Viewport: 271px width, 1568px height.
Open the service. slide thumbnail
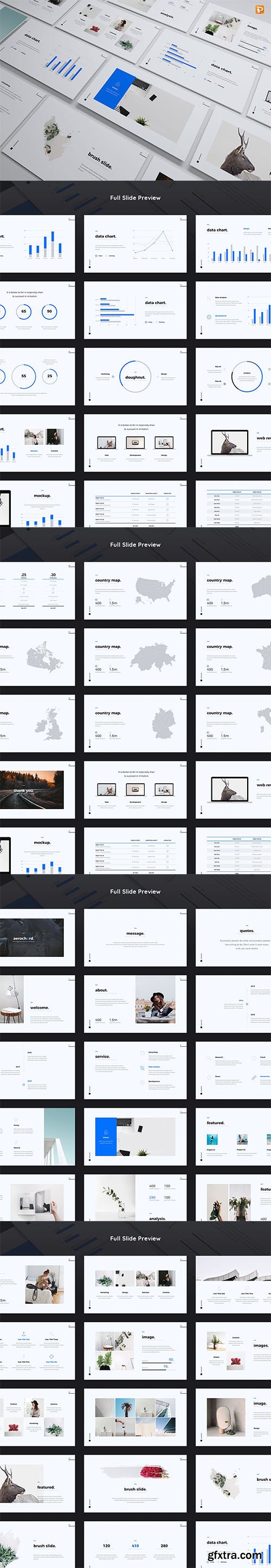(x=135, y=1071)
